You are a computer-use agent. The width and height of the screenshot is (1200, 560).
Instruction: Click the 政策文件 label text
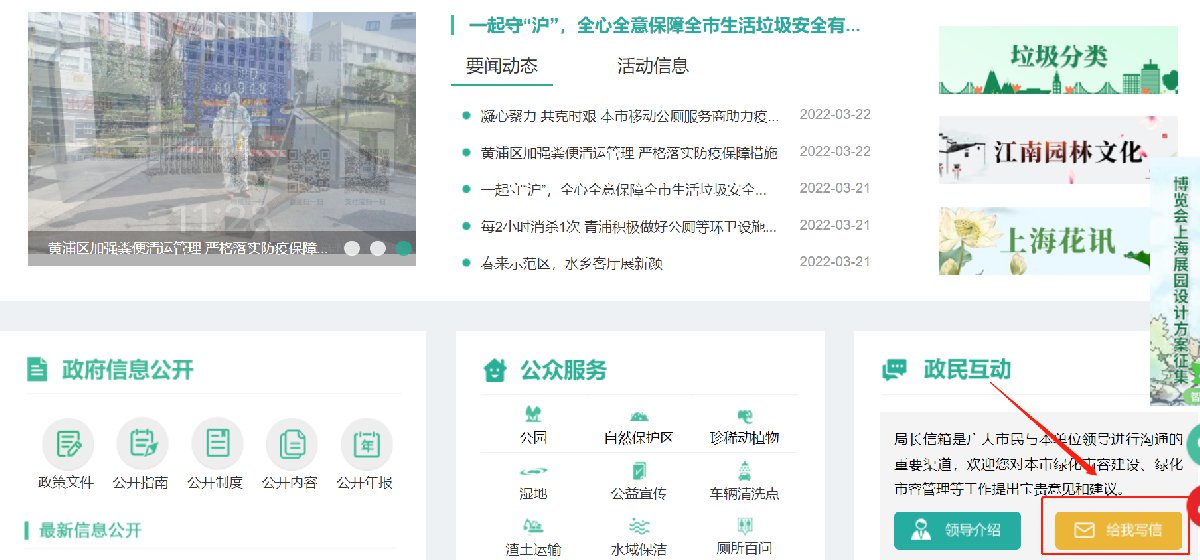click(66, 483)
